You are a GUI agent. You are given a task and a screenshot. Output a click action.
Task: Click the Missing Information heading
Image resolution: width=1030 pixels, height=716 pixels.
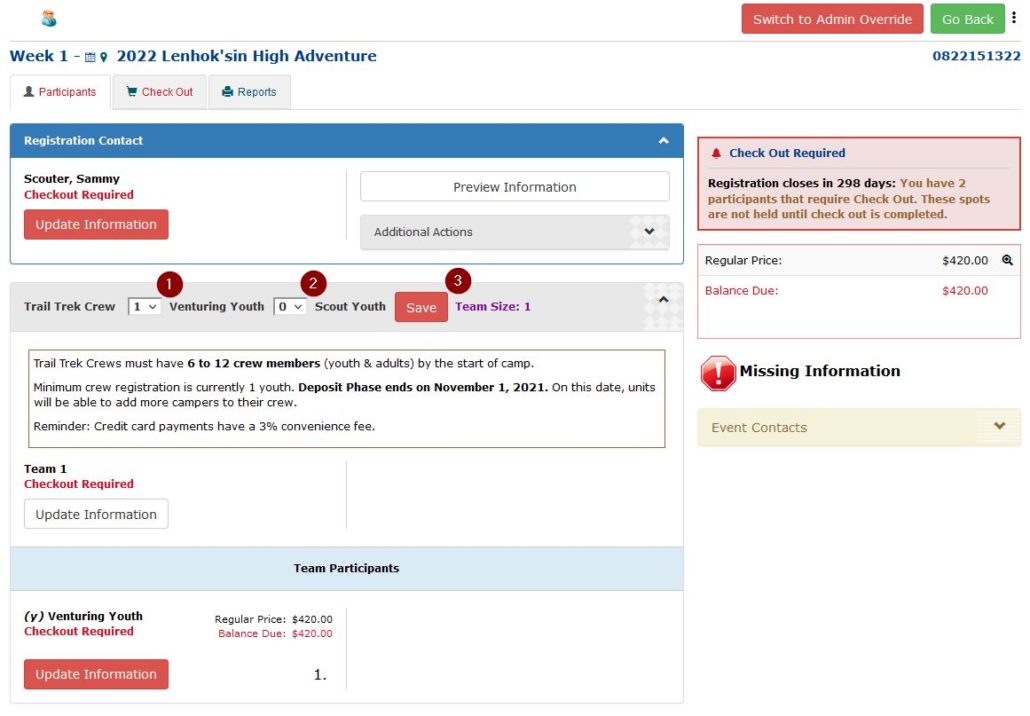click(820, 371)
